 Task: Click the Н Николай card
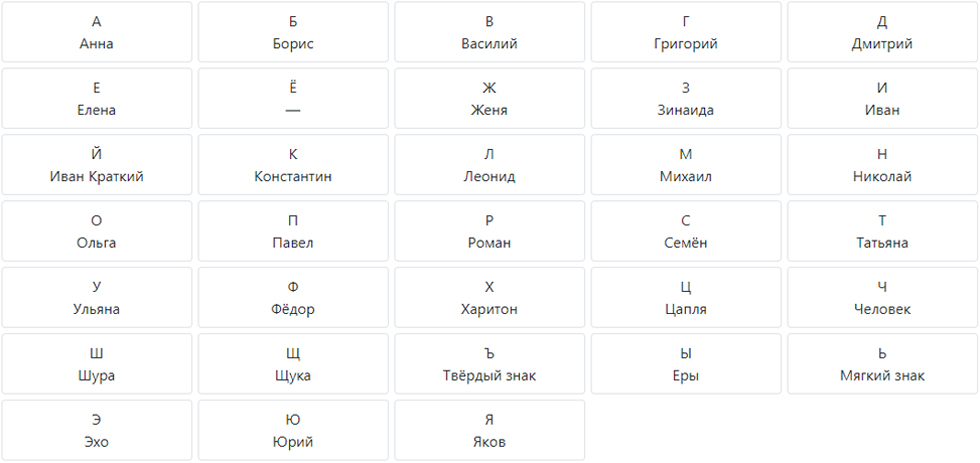pos(882,165)
